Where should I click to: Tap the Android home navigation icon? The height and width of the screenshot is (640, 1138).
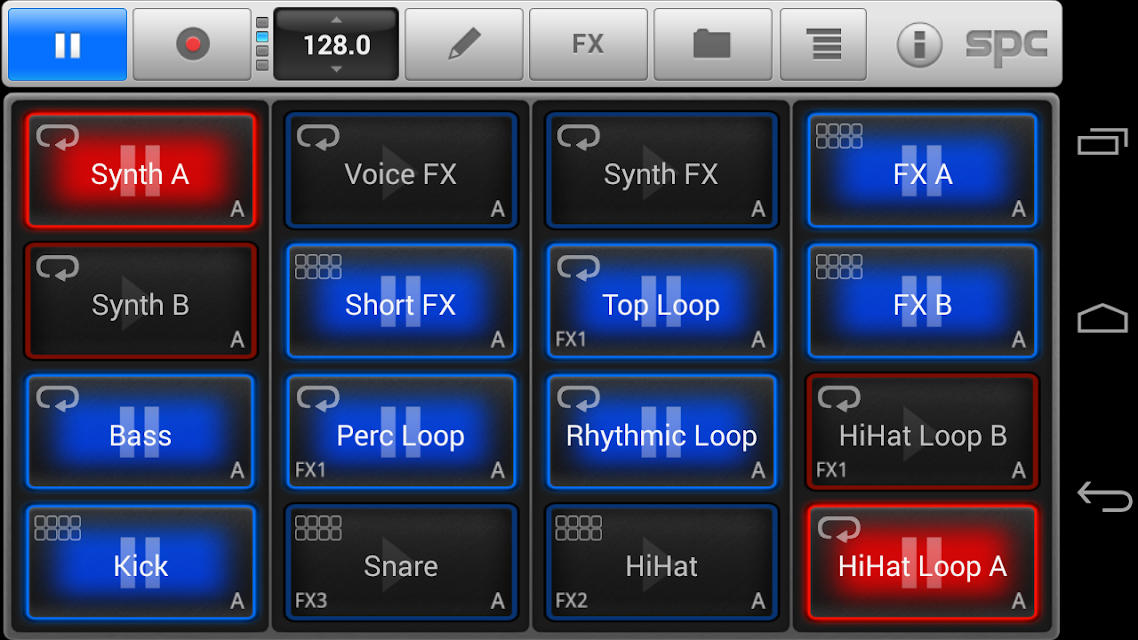point(1102,318)
